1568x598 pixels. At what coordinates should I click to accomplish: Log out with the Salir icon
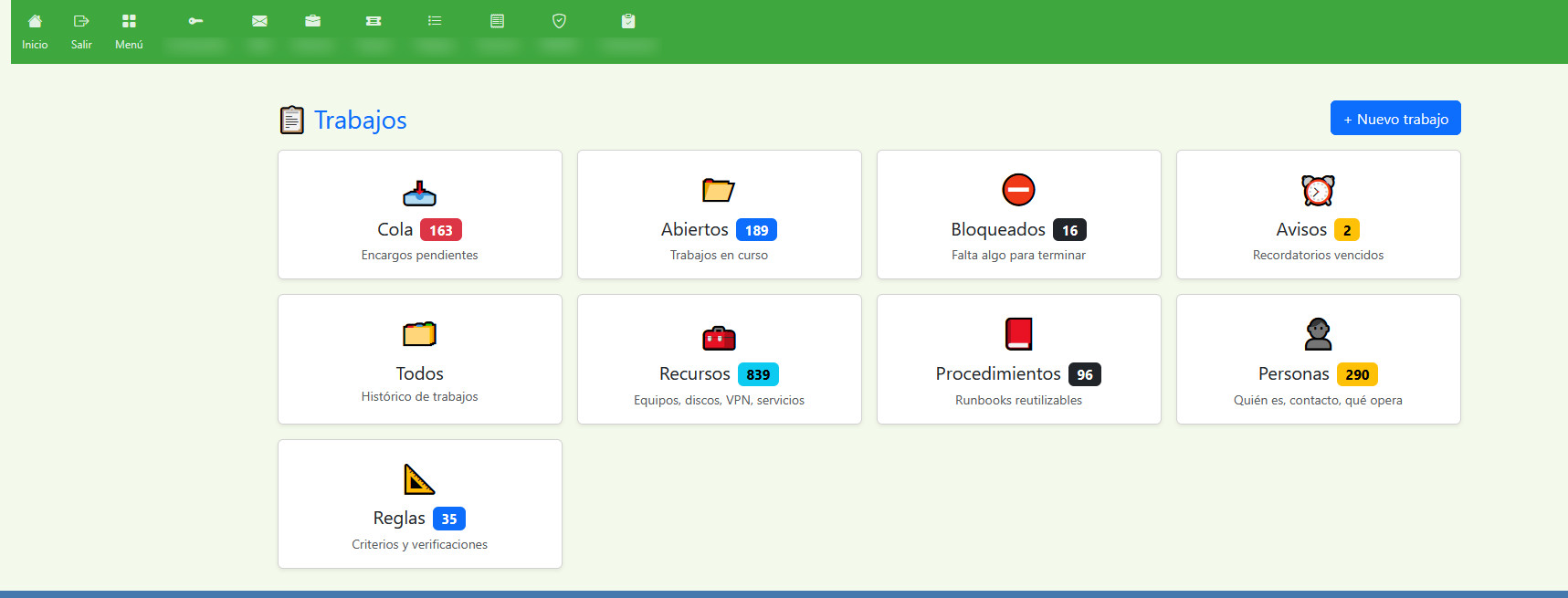coord(81,21)
